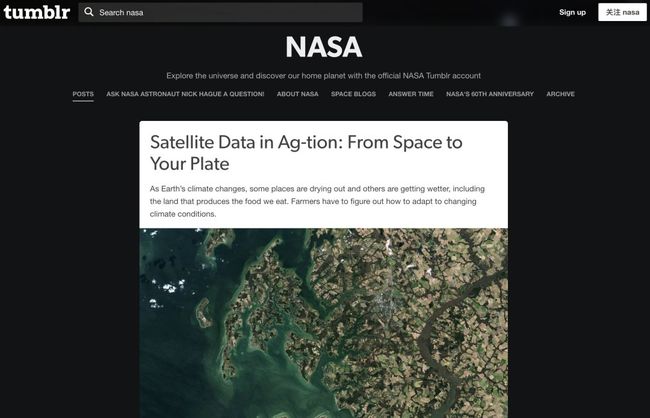Follow nasa with the 关注 button
650x418 pixels.
tap(622, 12)
